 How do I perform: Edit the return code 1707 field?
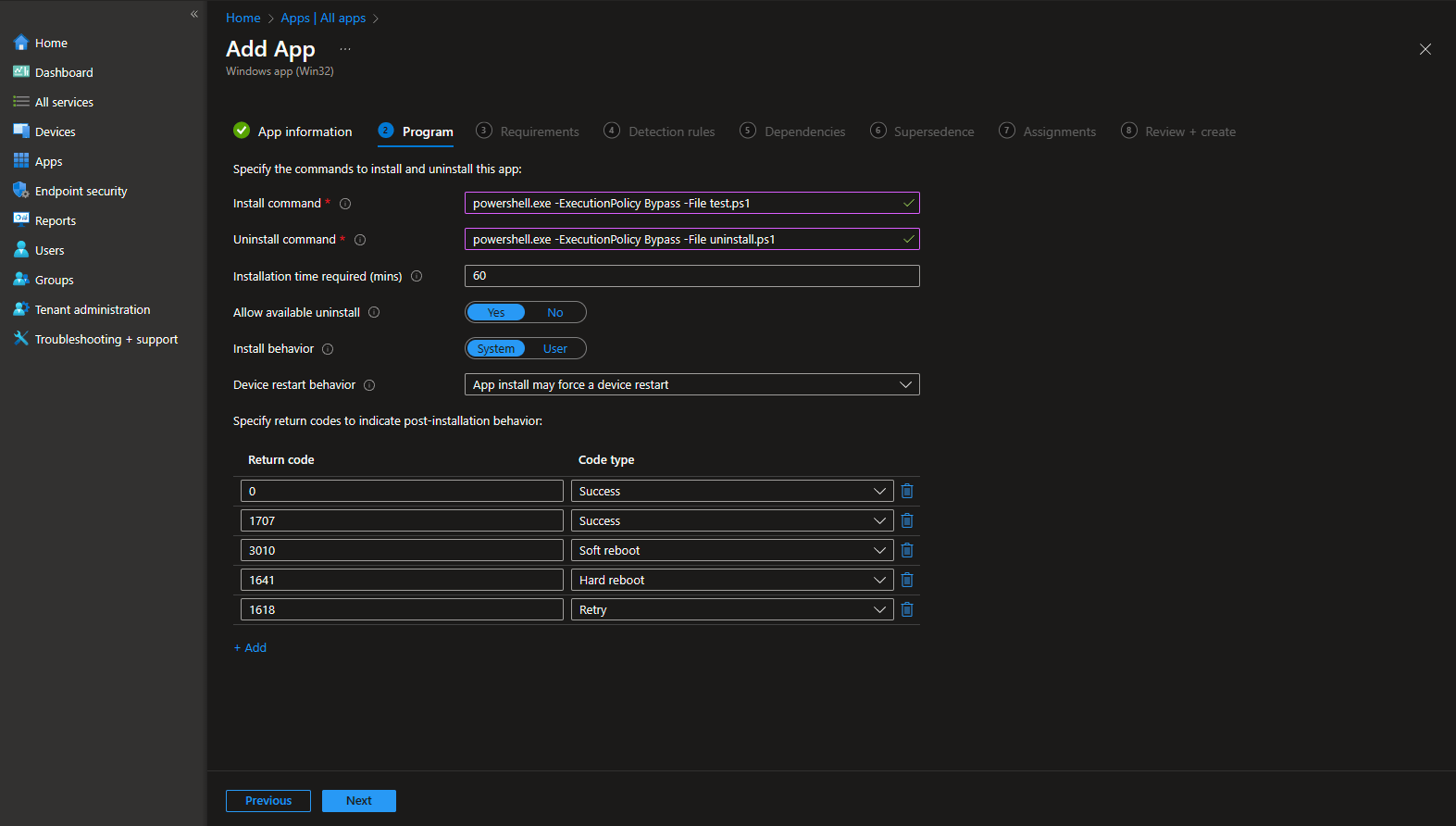click(402, 520)
